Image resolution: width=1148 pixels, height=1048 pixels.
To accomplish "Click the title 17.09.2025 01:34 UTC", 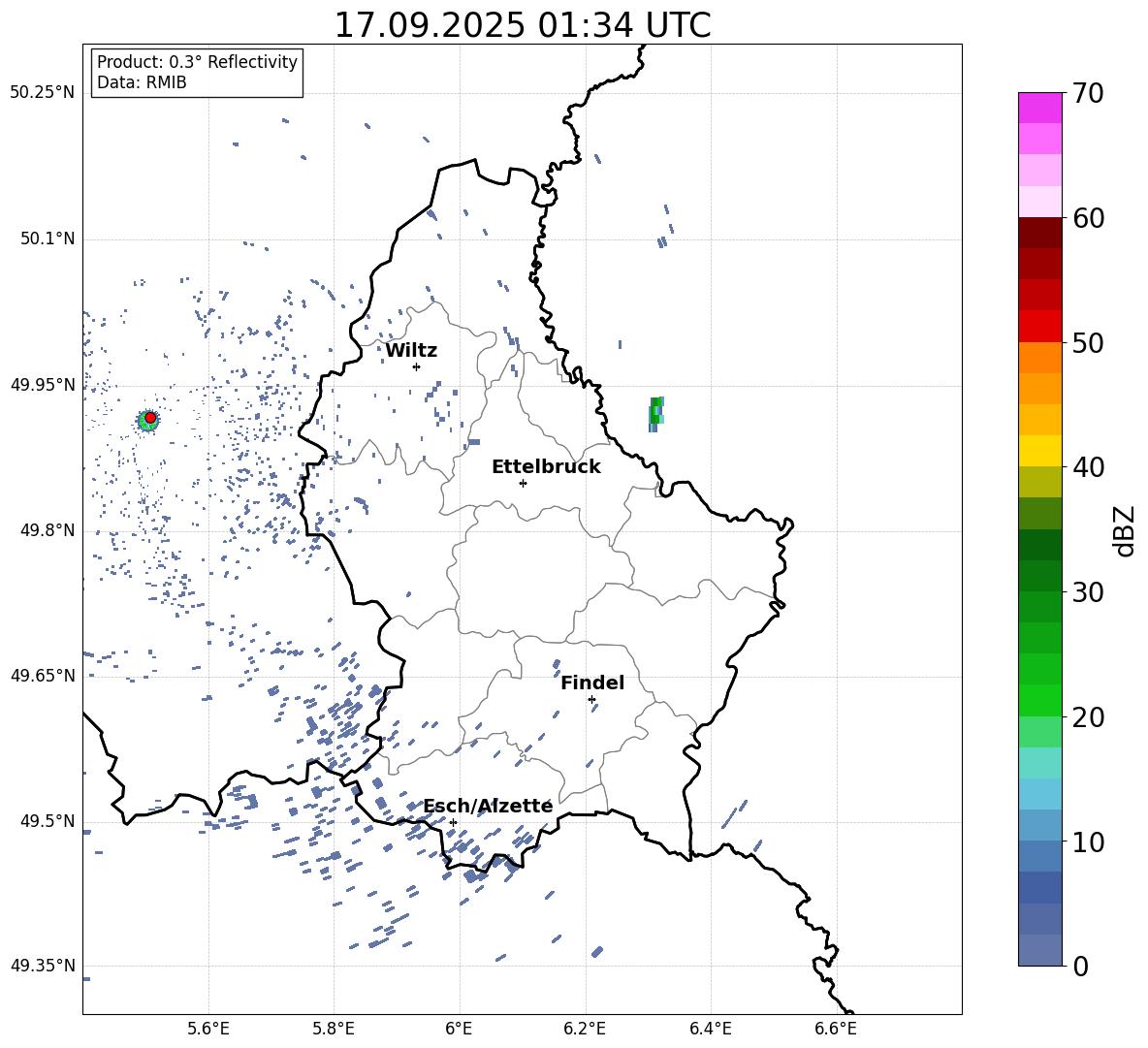I will [522, 25].
